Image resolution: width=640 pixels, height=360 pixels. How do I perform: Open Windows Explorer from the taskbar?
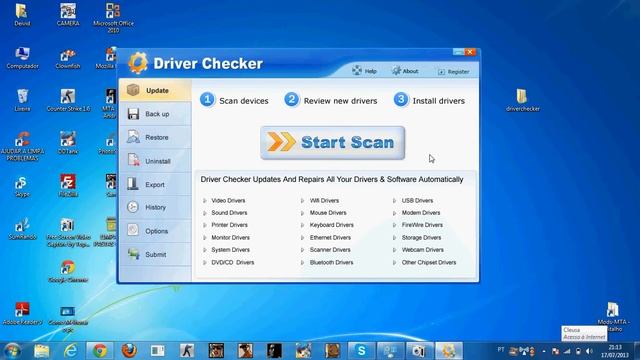(42, 351)
